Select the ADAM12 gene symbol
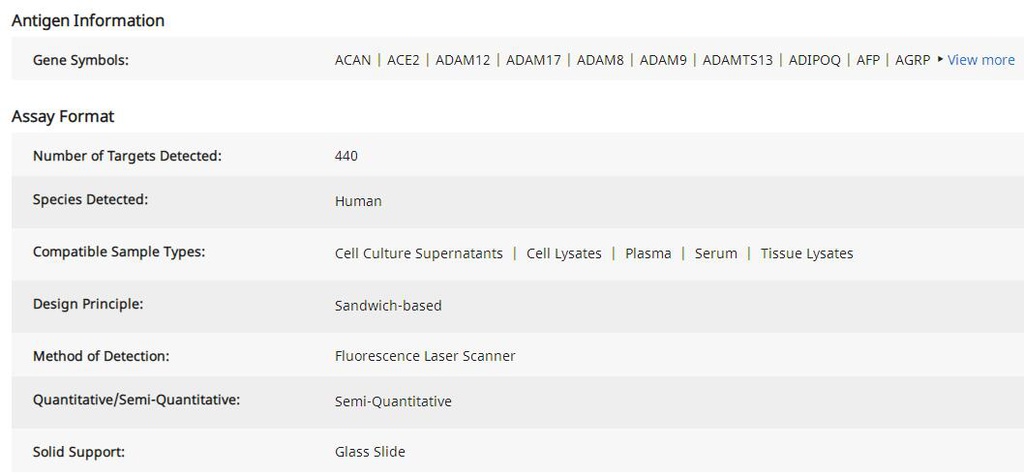 (463, 60)
